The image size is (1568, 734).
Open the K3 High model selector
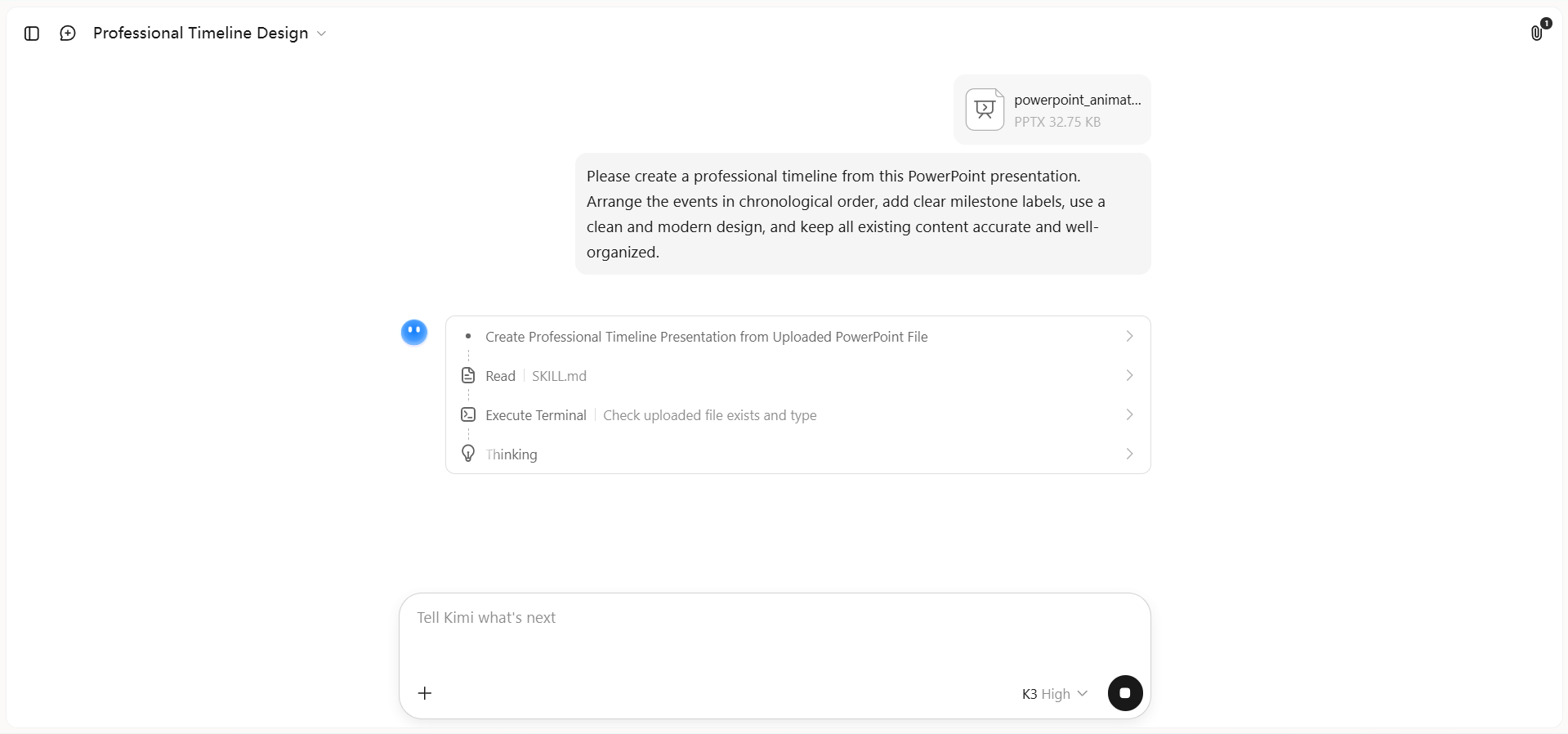coord(1054,693)
